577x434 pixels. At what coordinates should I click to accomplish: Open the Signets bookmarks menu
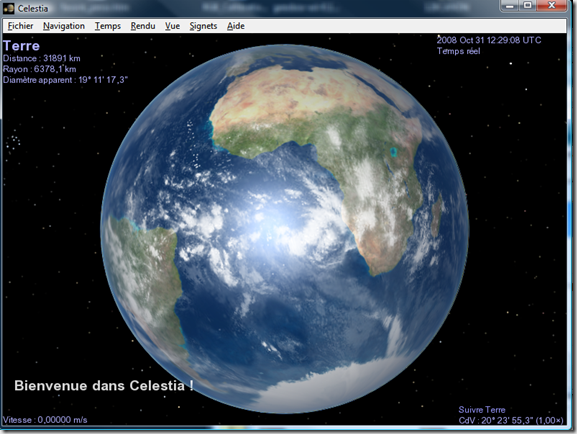pos(203,26)
